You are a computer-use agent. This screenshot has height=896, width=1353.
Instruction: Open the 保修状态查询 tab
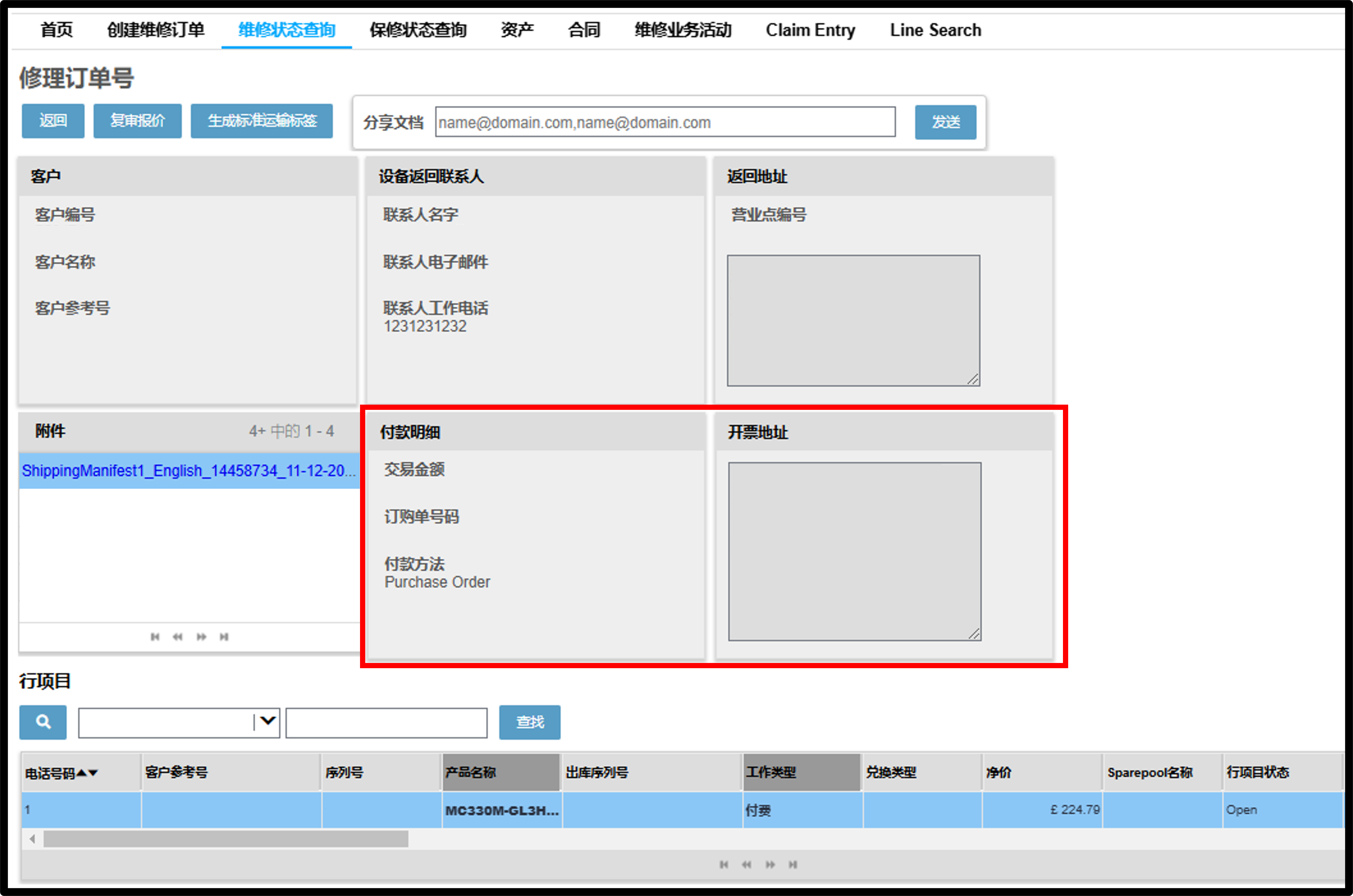point(418,30)
